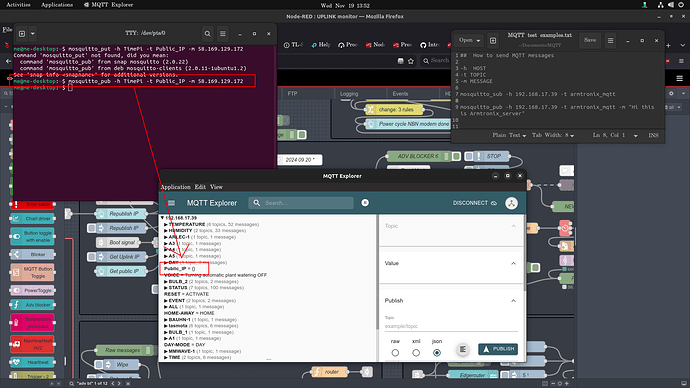Click the Chart driver node icon in palette
Viewport: 690px width, 388px height.
15,218
